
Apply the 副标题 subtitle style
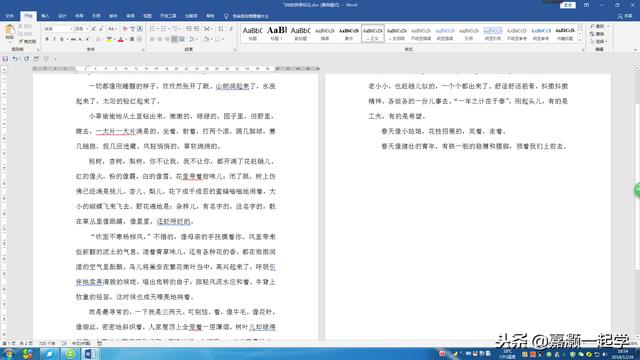[301, 33]
